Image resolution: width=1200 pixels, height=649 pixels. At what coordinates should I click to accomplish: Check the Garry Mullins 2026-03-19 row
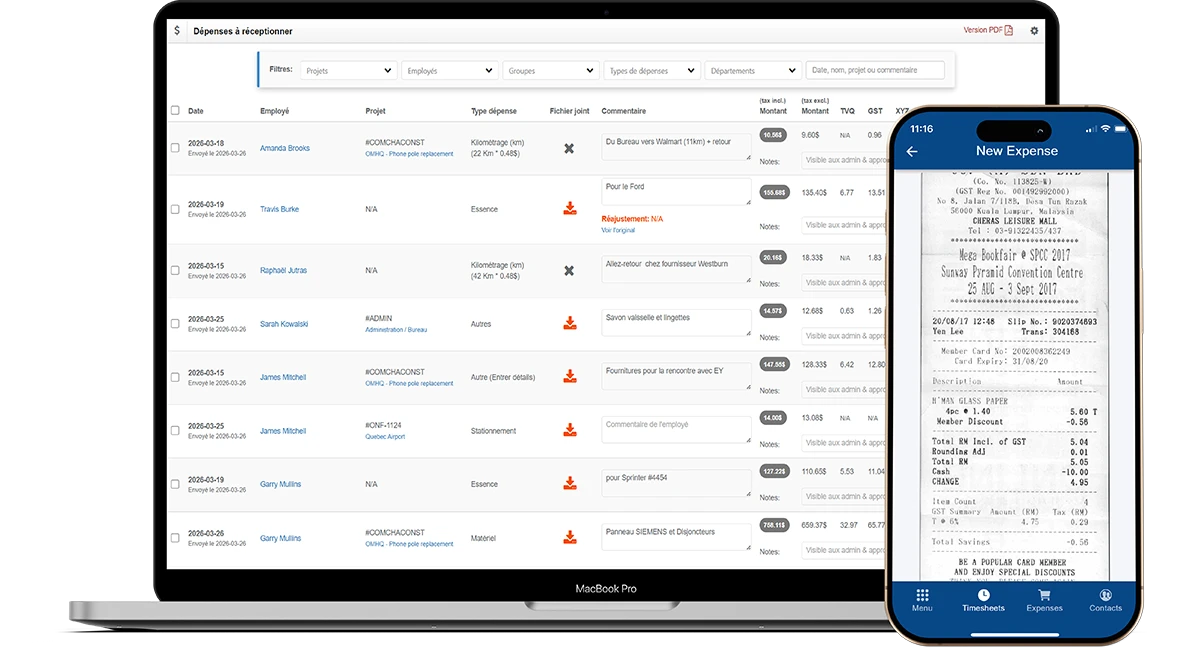pyautogui.click(x=175, y=484)
